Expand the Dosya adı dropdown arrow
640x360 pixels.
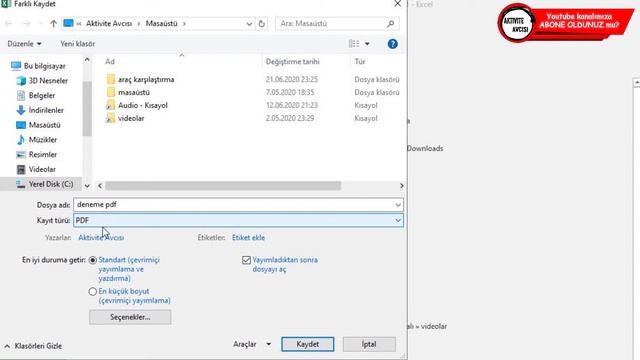398,205
